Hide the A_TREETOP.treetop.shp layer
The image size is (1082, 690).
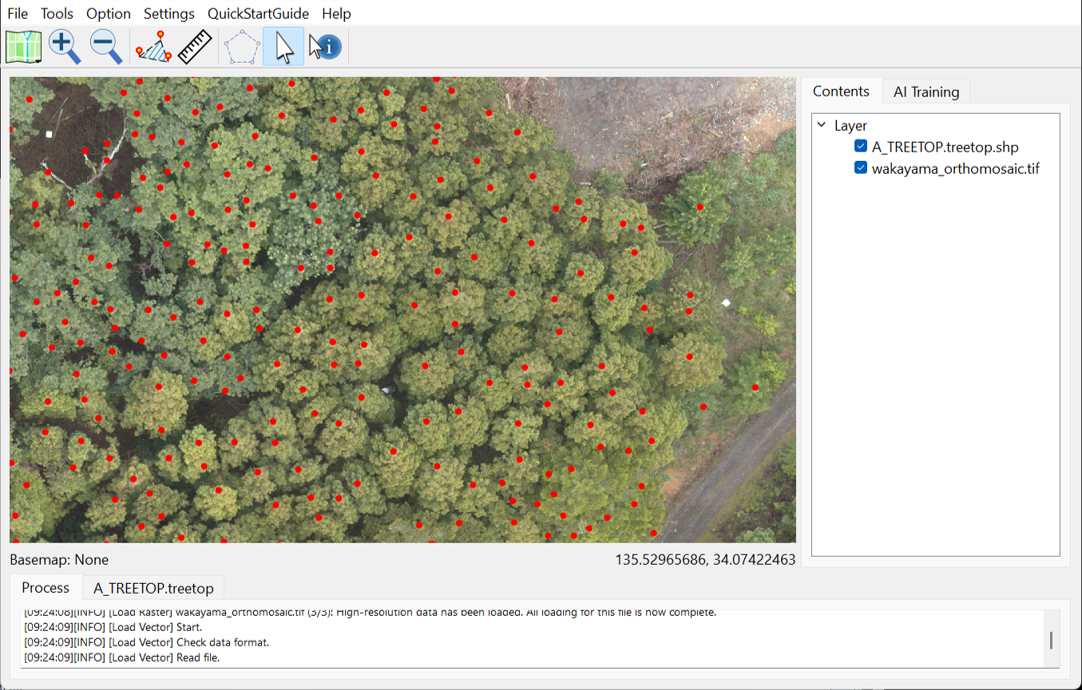coord(860,146)
